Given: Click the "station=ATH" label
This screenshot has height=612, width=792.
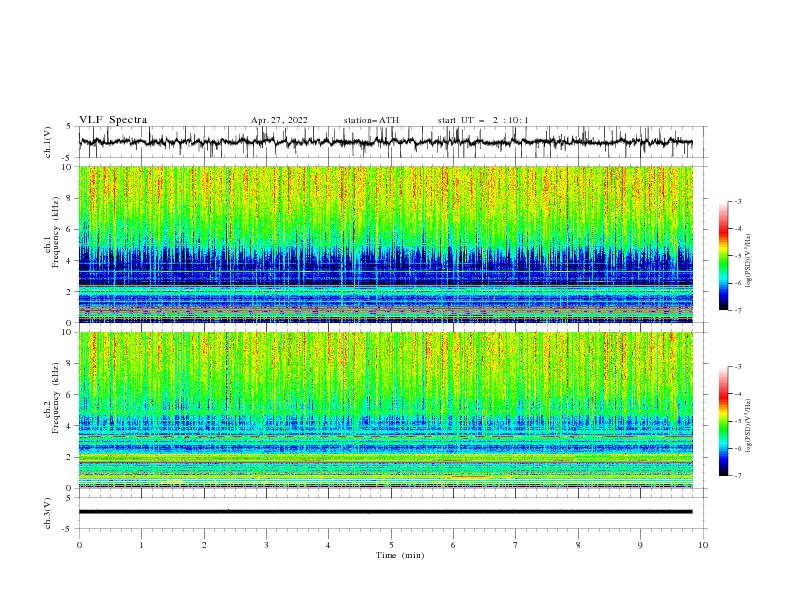Looking at the screenshot, I should pyautogui.click(x=371, y=120).
